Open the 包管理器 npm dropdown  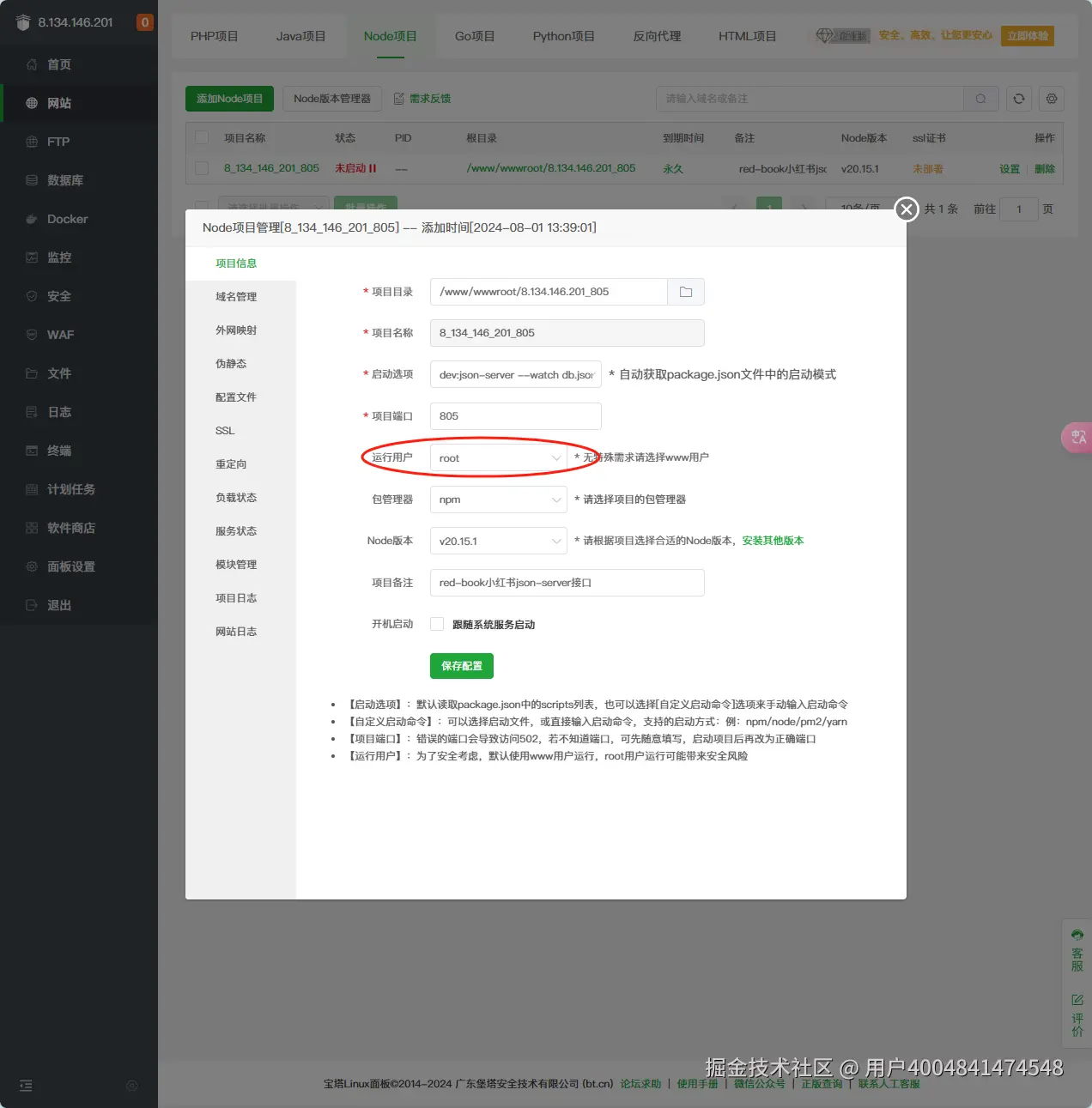(x=499, y=500)
